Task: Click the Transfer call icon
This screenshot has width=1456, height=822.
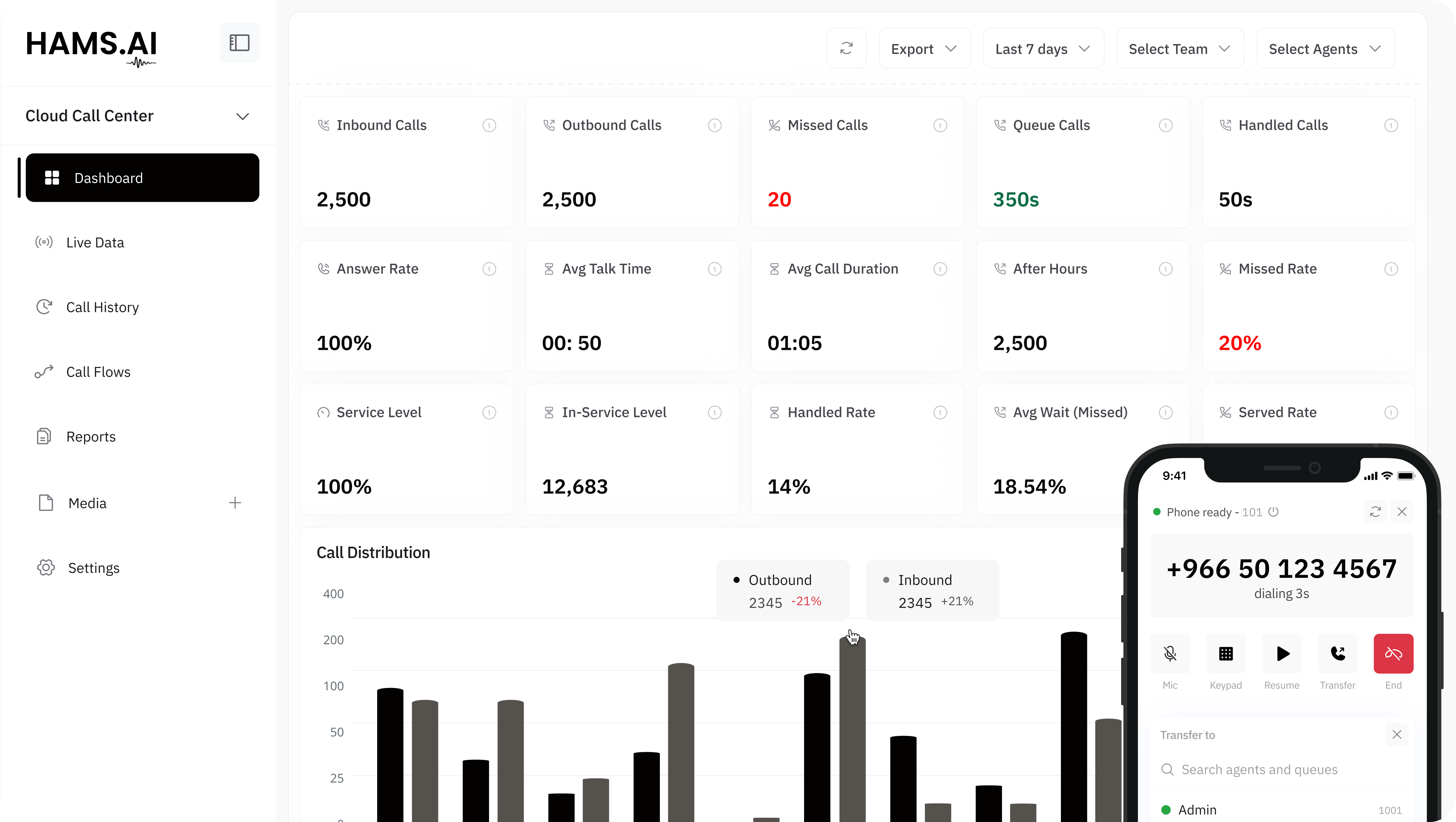Action: [1338, 654]
